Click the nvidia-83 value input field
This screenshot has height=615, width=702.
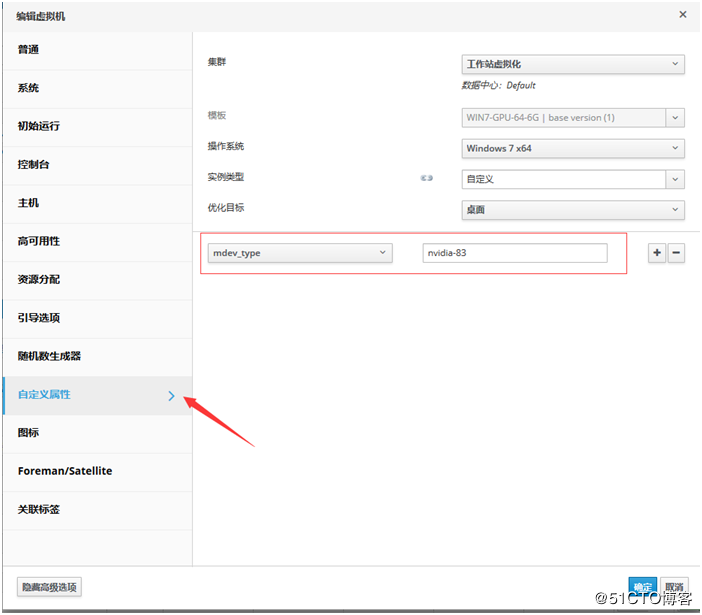[515, 253]
